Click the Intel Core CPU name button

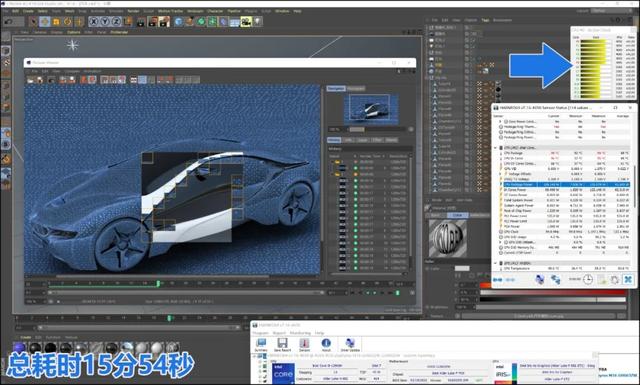327,366
